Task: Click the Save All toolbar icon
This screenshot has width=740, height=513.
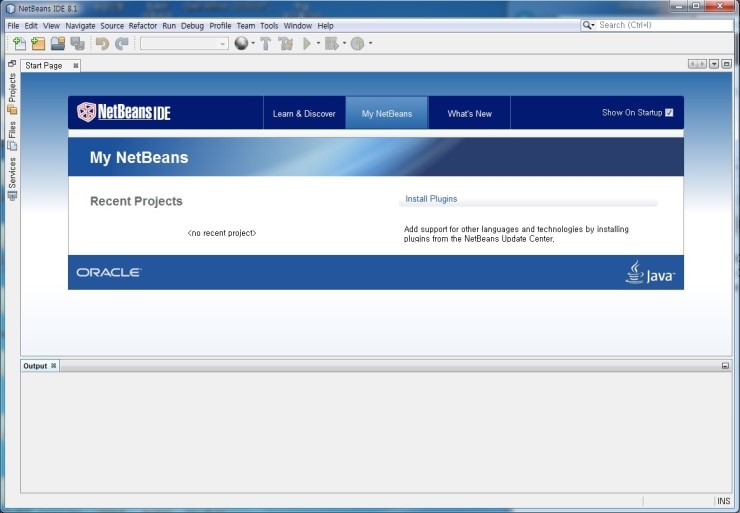Action: click(77, 43)
